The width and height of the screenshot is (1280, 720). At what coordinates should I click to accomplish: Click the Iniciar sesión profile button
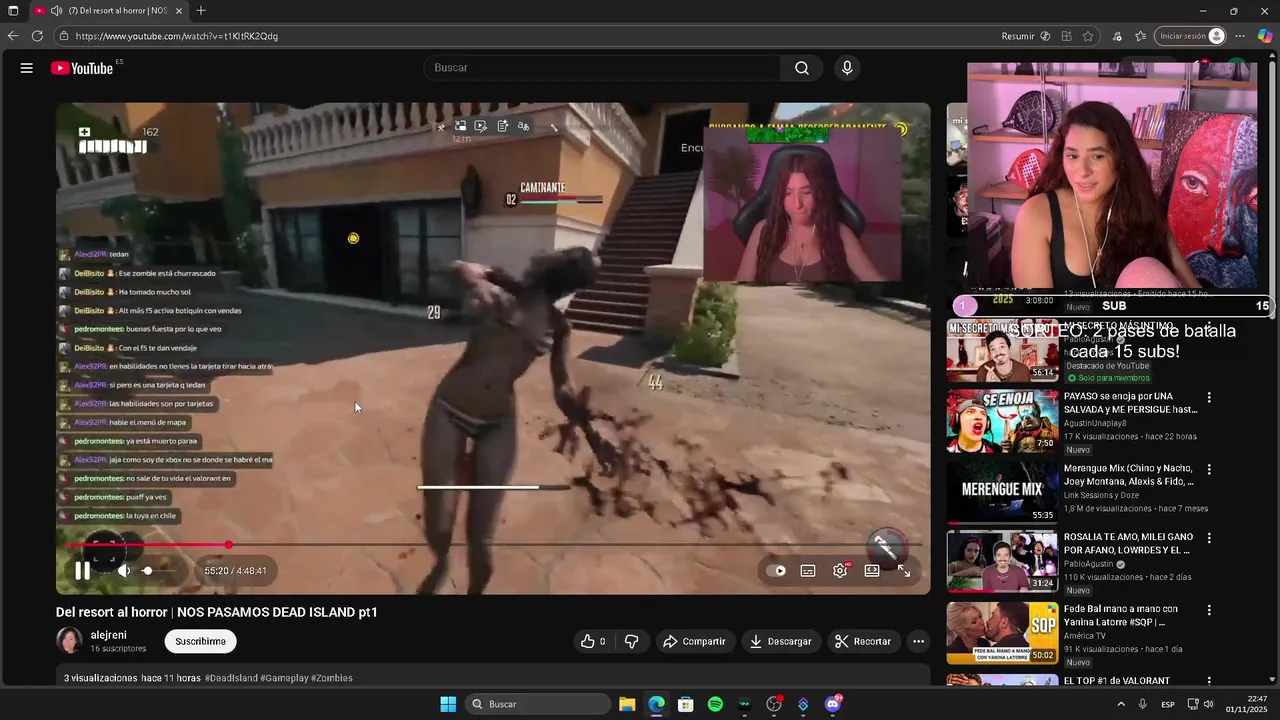coord(1190,36)
